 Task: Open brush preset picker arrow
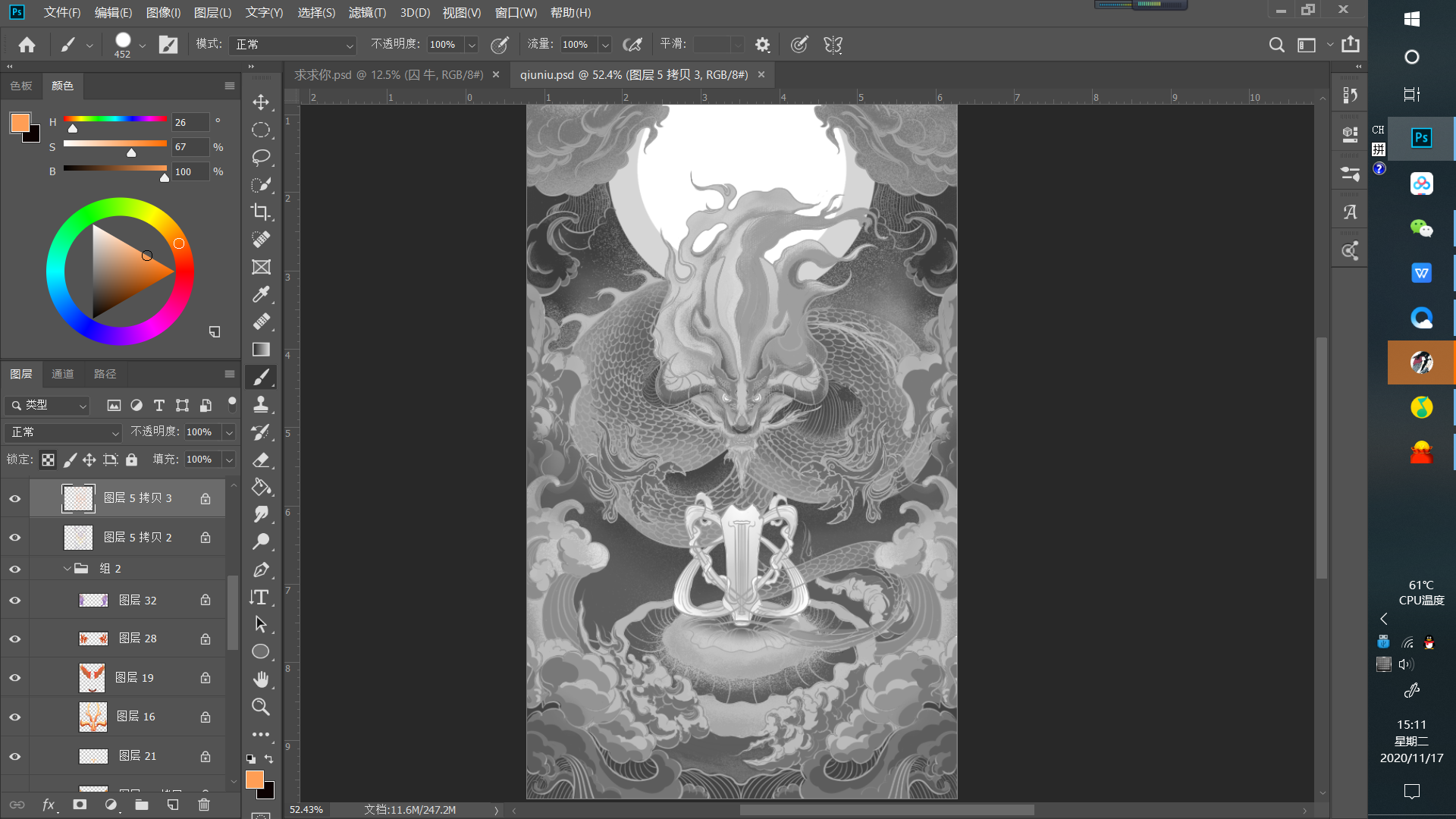(x=143, y=45)
